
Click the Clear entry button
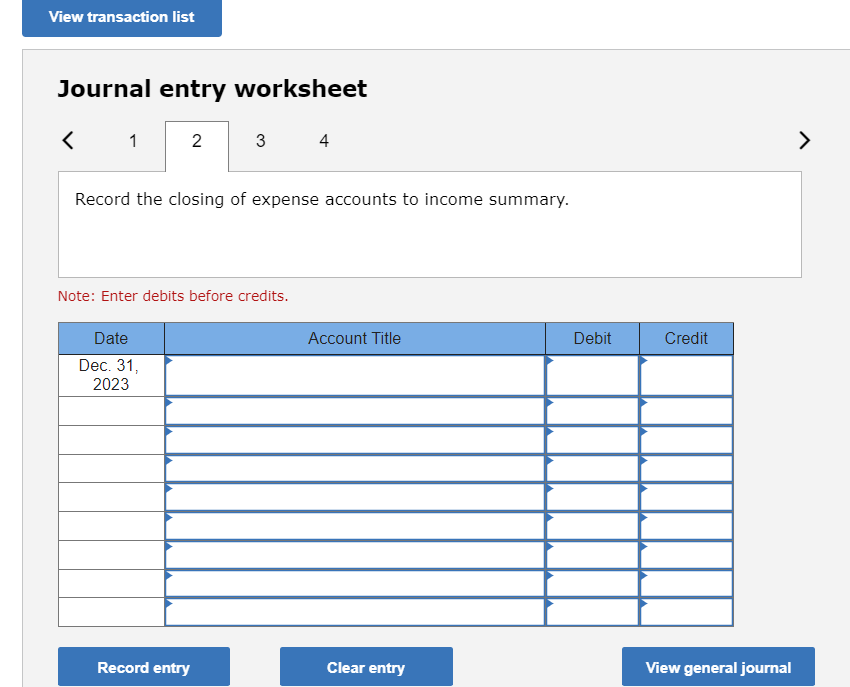pyautogui.click(x=366, y=667)
